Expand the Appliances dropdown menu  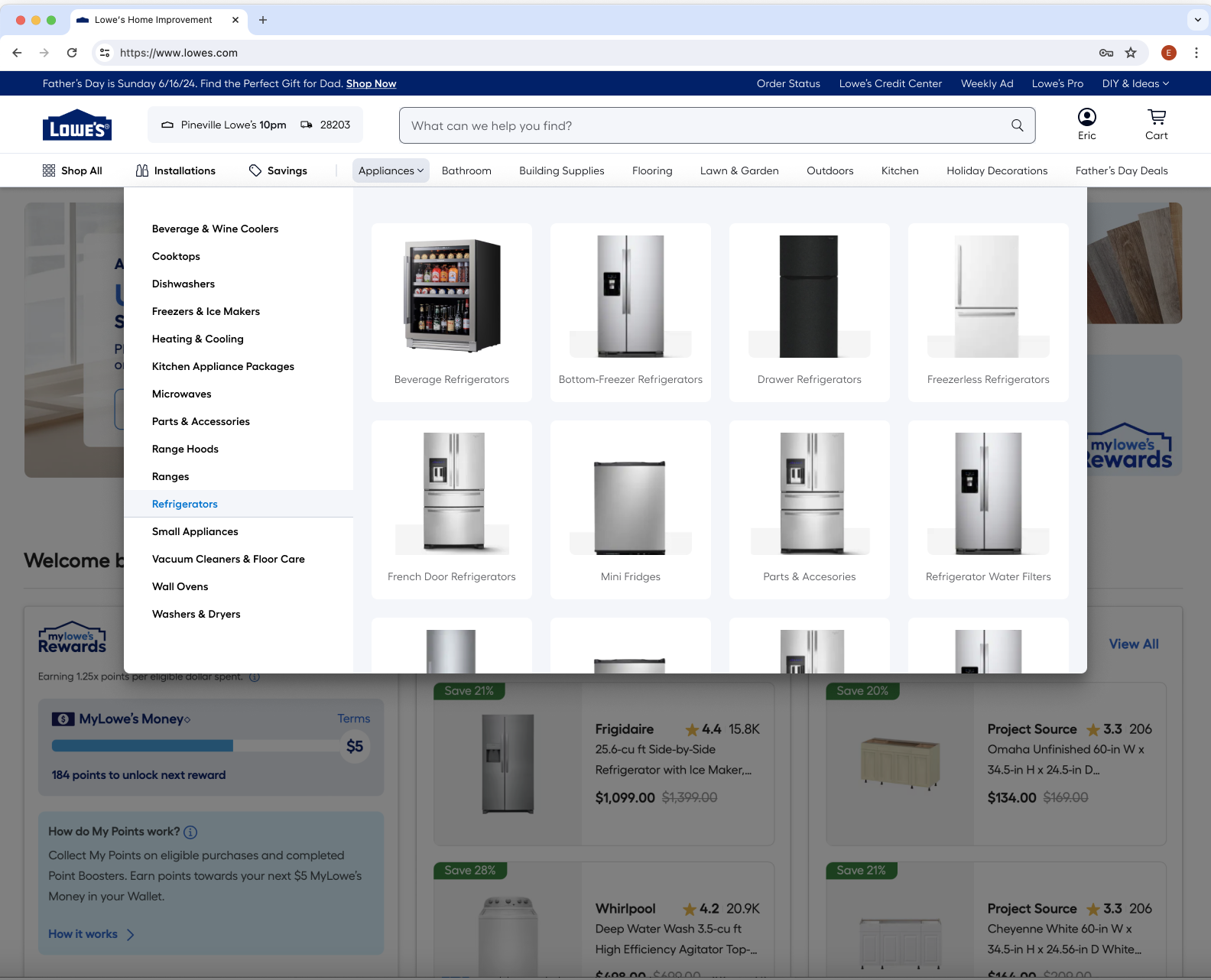coord(391,170)
